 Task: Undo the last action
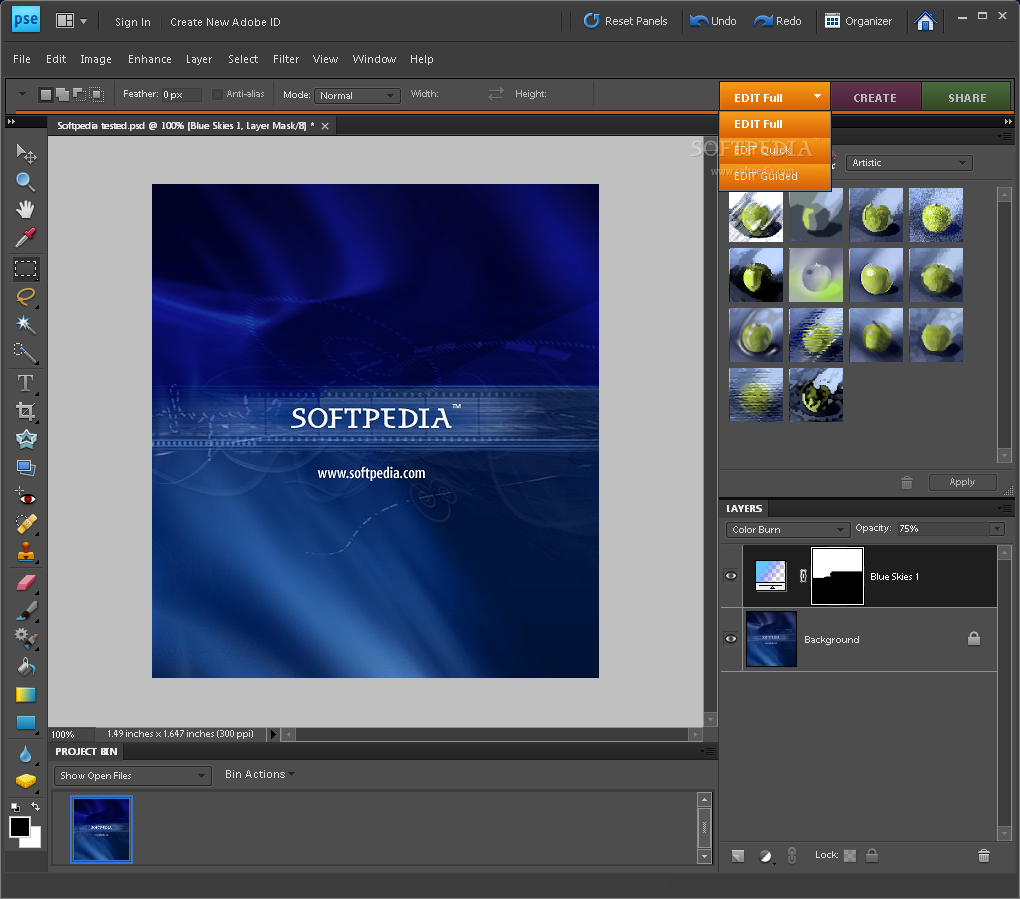[713, 21]
